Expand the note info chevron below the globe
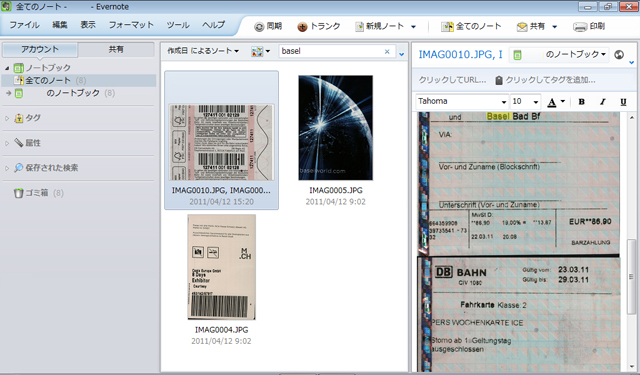Viewport: 640px width, 375px height. pyautogui.click(x=631, y=63)
